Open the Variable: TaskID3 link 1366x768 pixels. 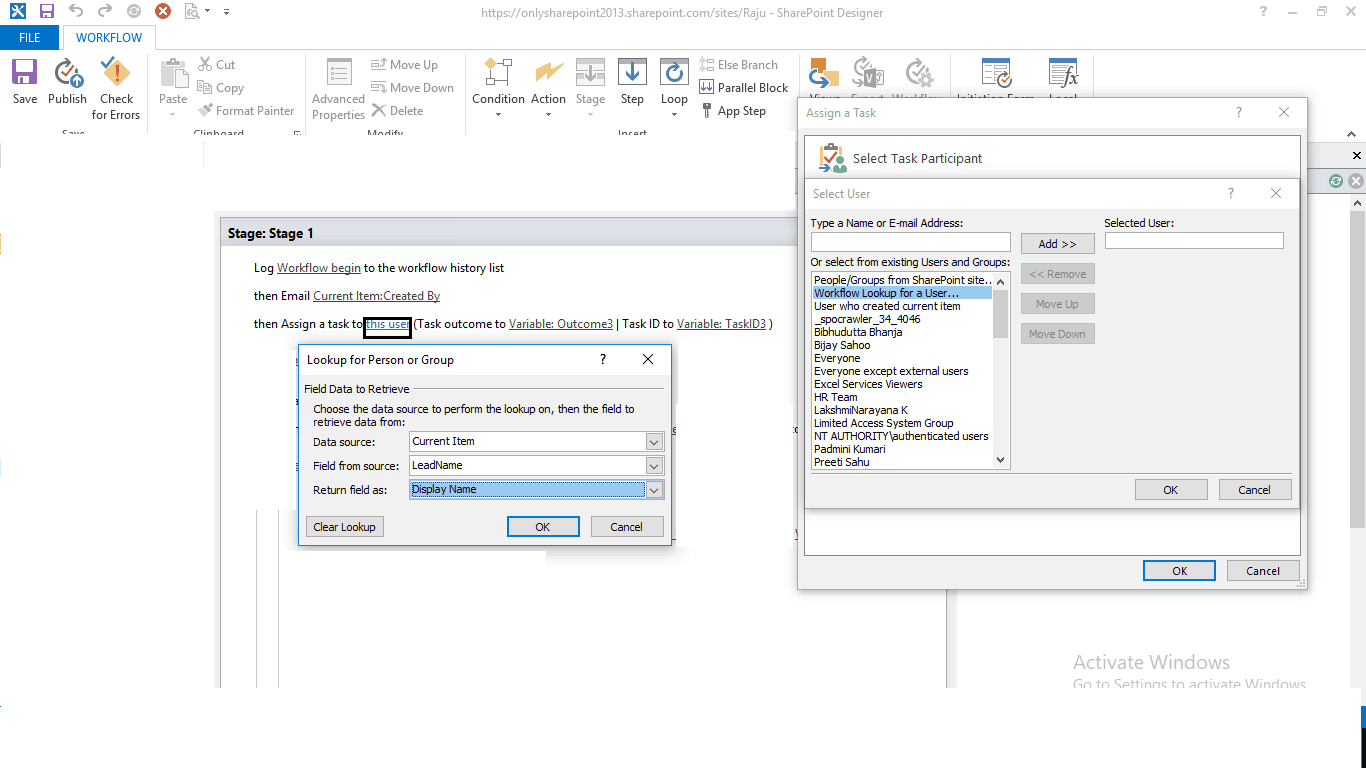721,324
